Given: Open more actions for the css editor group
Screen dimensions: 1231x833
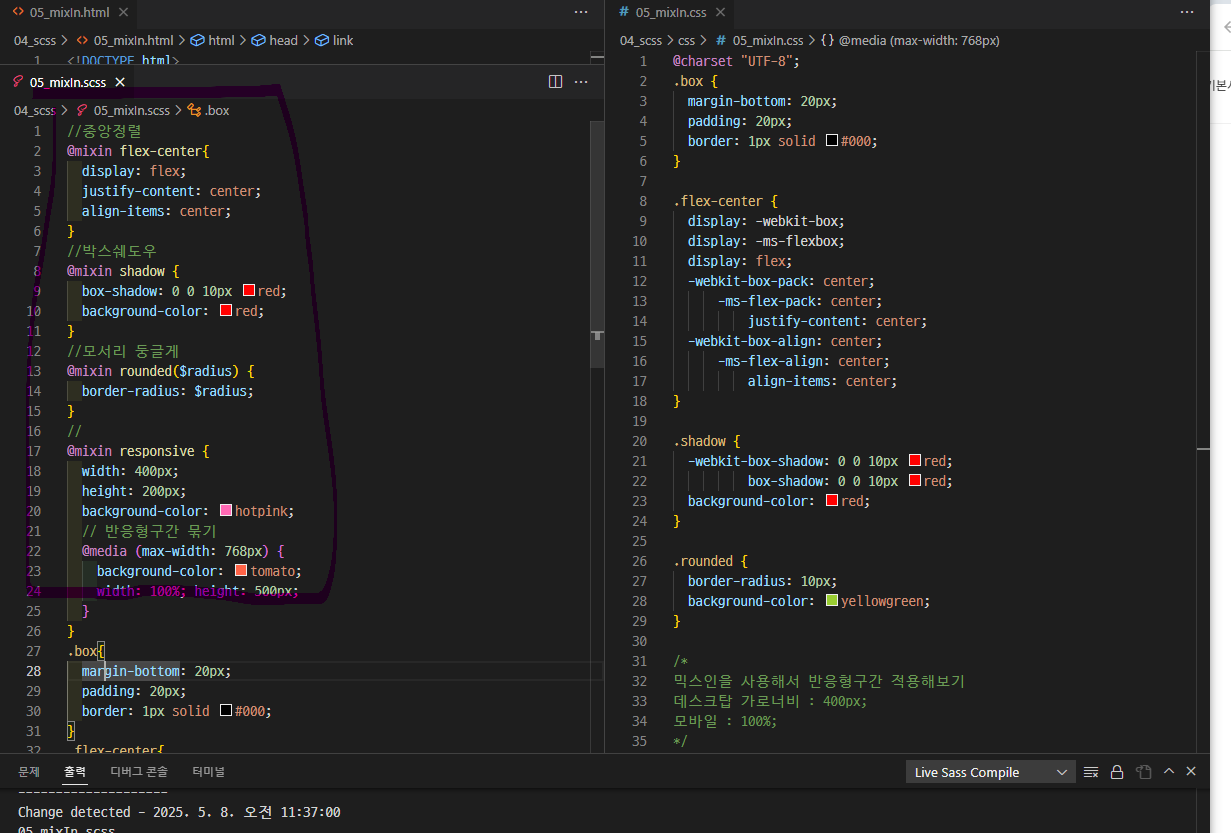Looking at the screenshot, I should point(1187,12).
